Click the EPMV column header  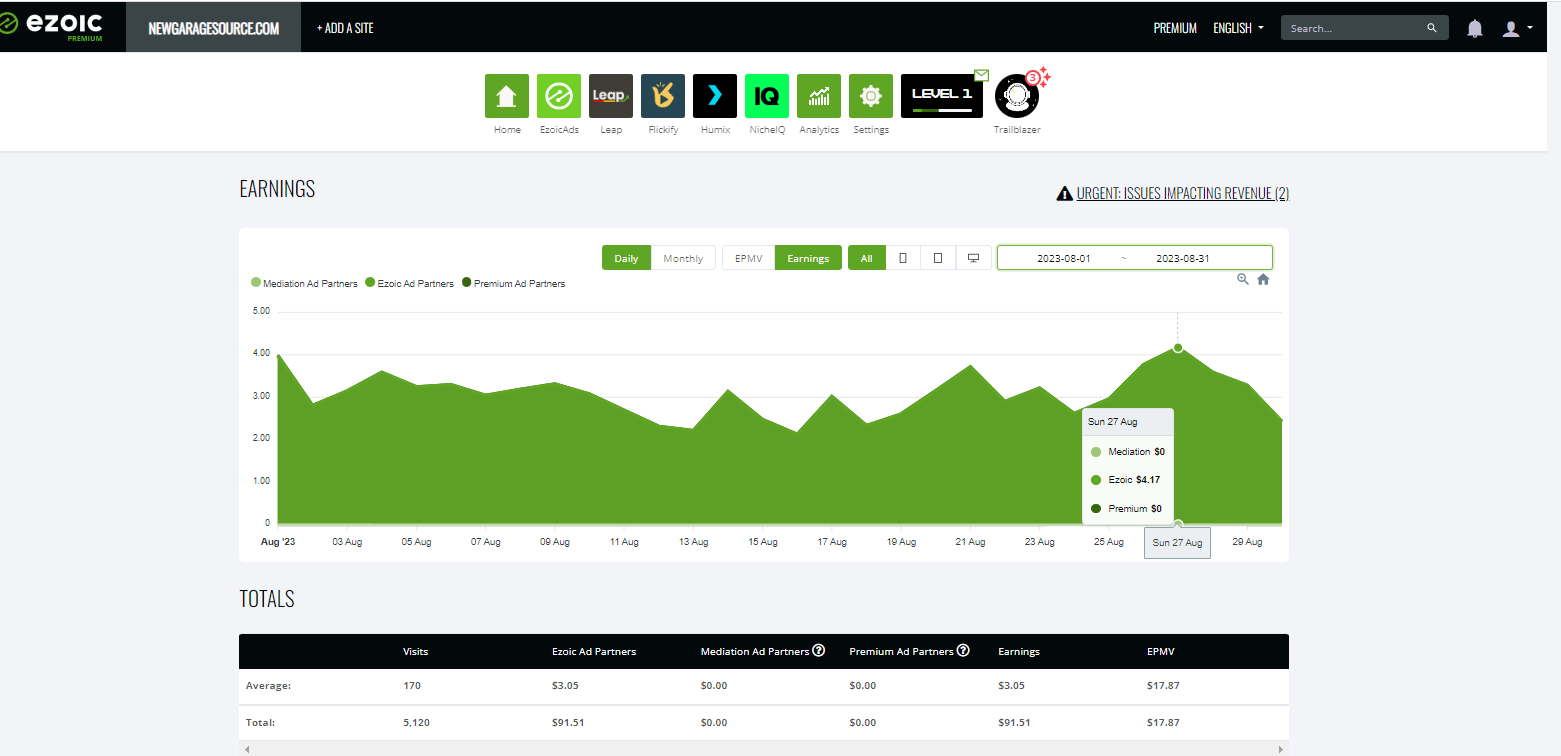[x=1161, y=651]
